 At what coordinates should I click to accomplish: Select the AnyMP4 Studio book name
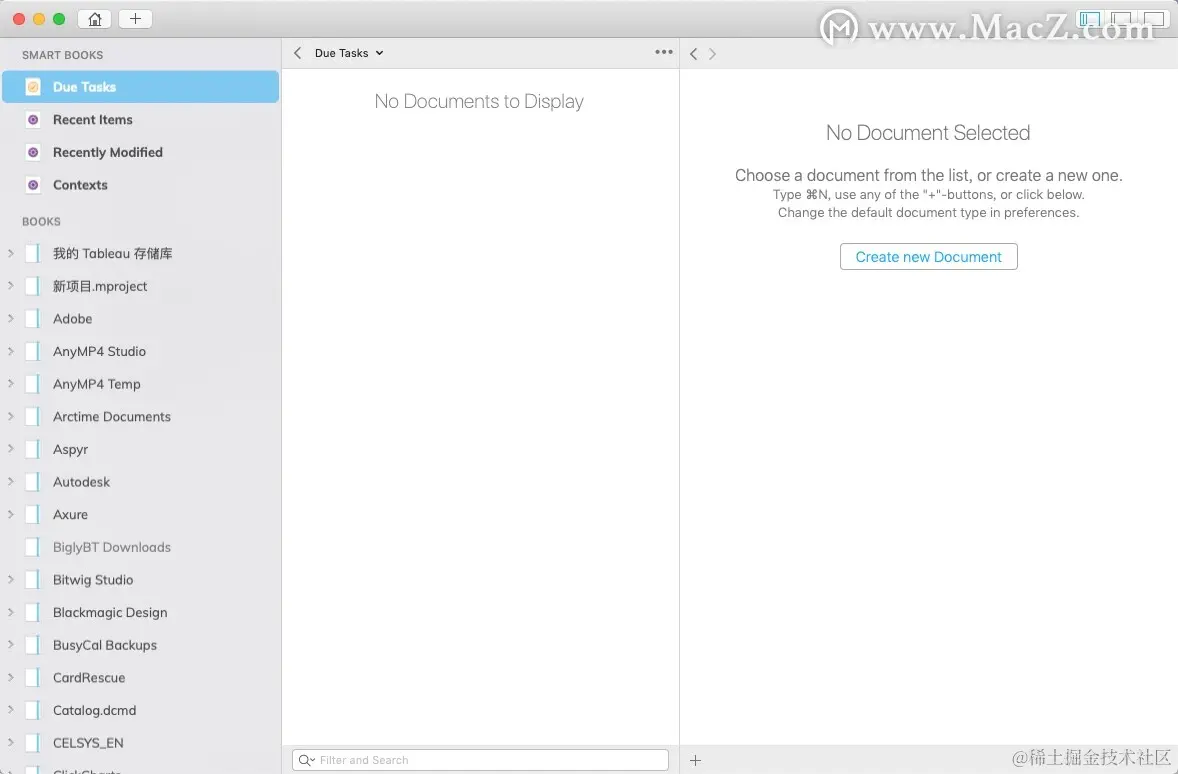99,352
